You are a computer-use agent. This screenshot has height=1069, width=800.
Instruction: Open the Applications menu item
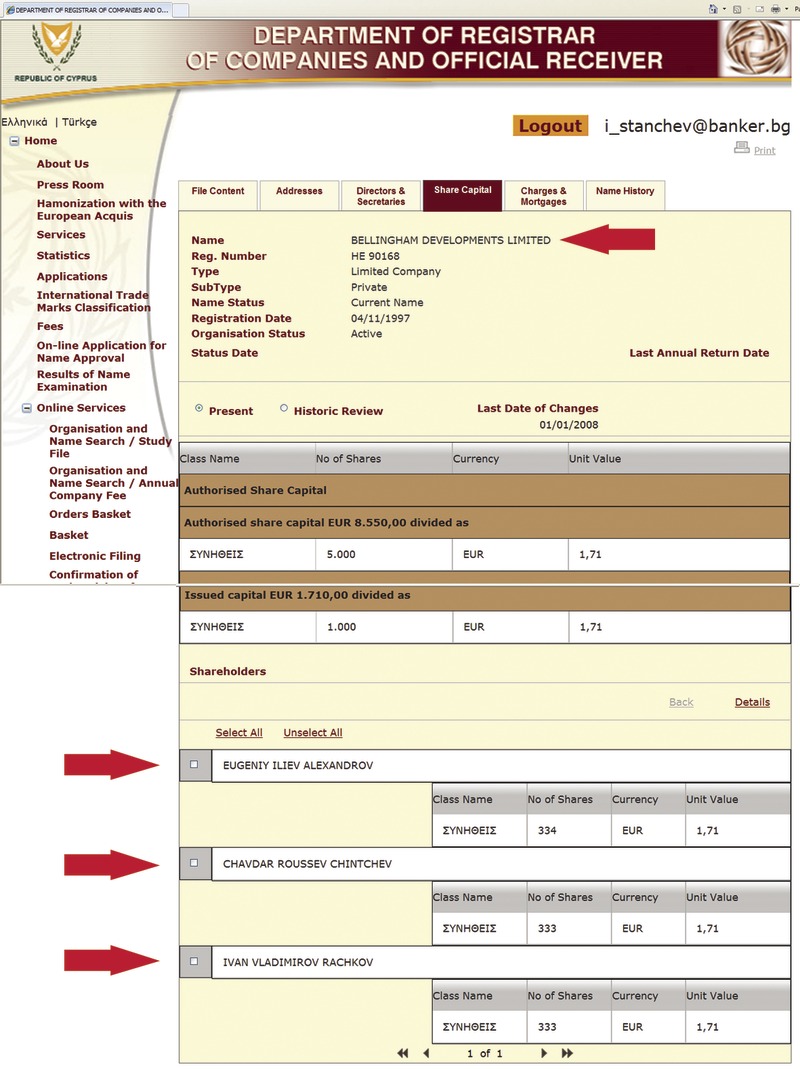(x=72, y=276)
